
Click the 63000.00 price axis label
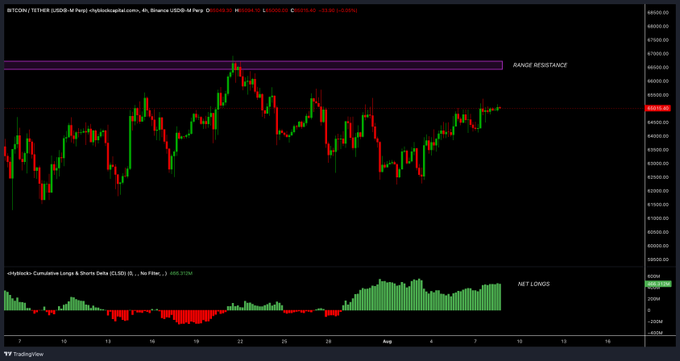(657, 164)
